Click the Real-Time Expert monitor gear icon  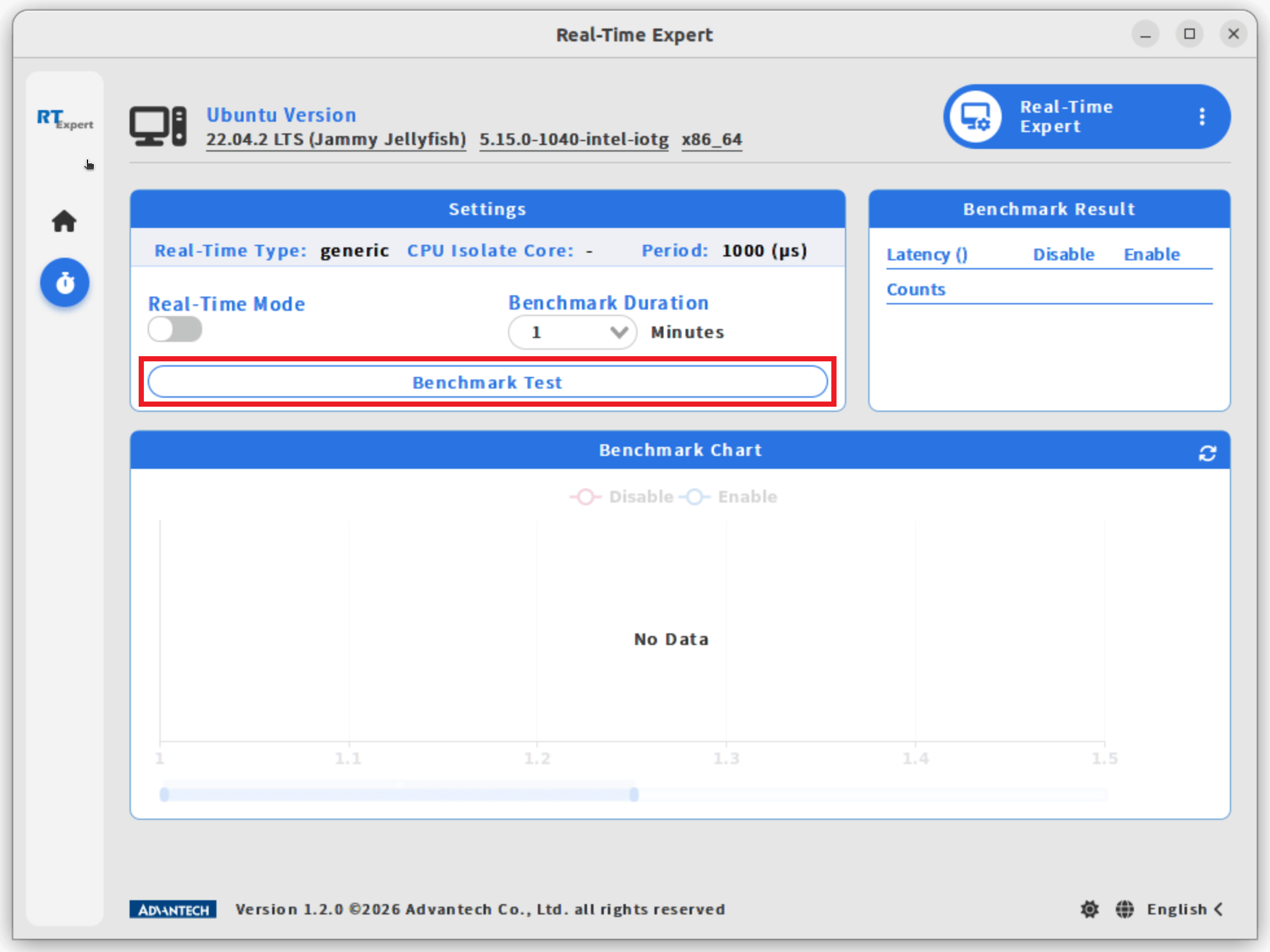(975, 117)
